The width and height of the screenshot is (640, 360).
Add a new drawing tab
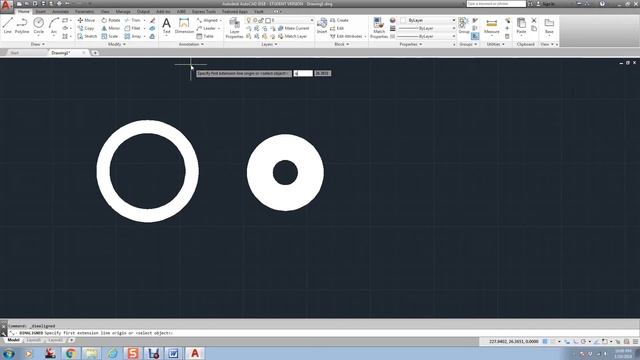[x=95, y=53]
